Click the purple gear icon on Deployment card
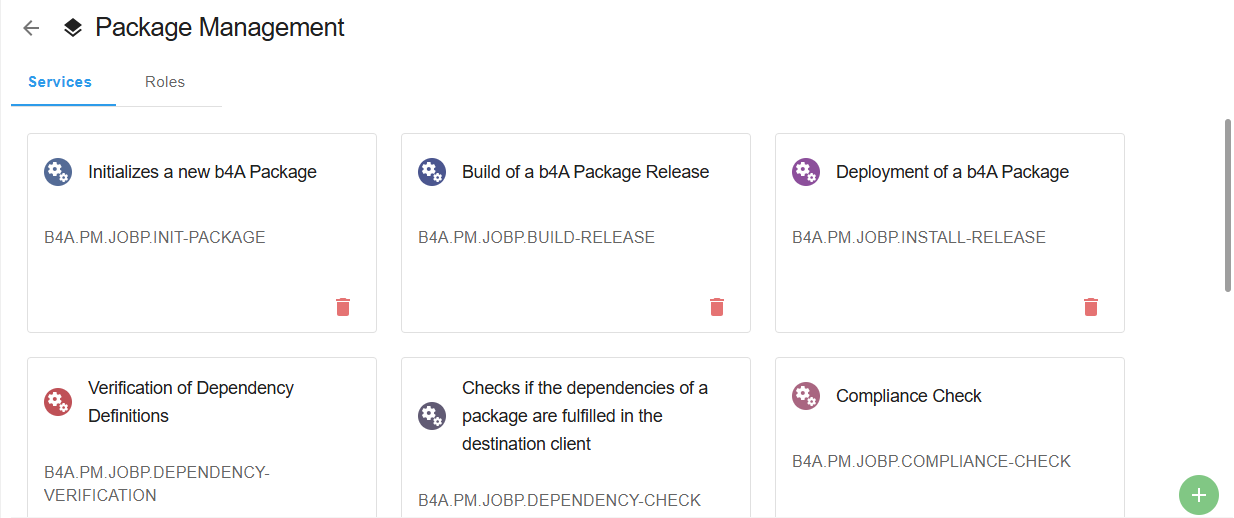Image resolution: width=1234 pixels, height=518 pixels. coord(806,172)
